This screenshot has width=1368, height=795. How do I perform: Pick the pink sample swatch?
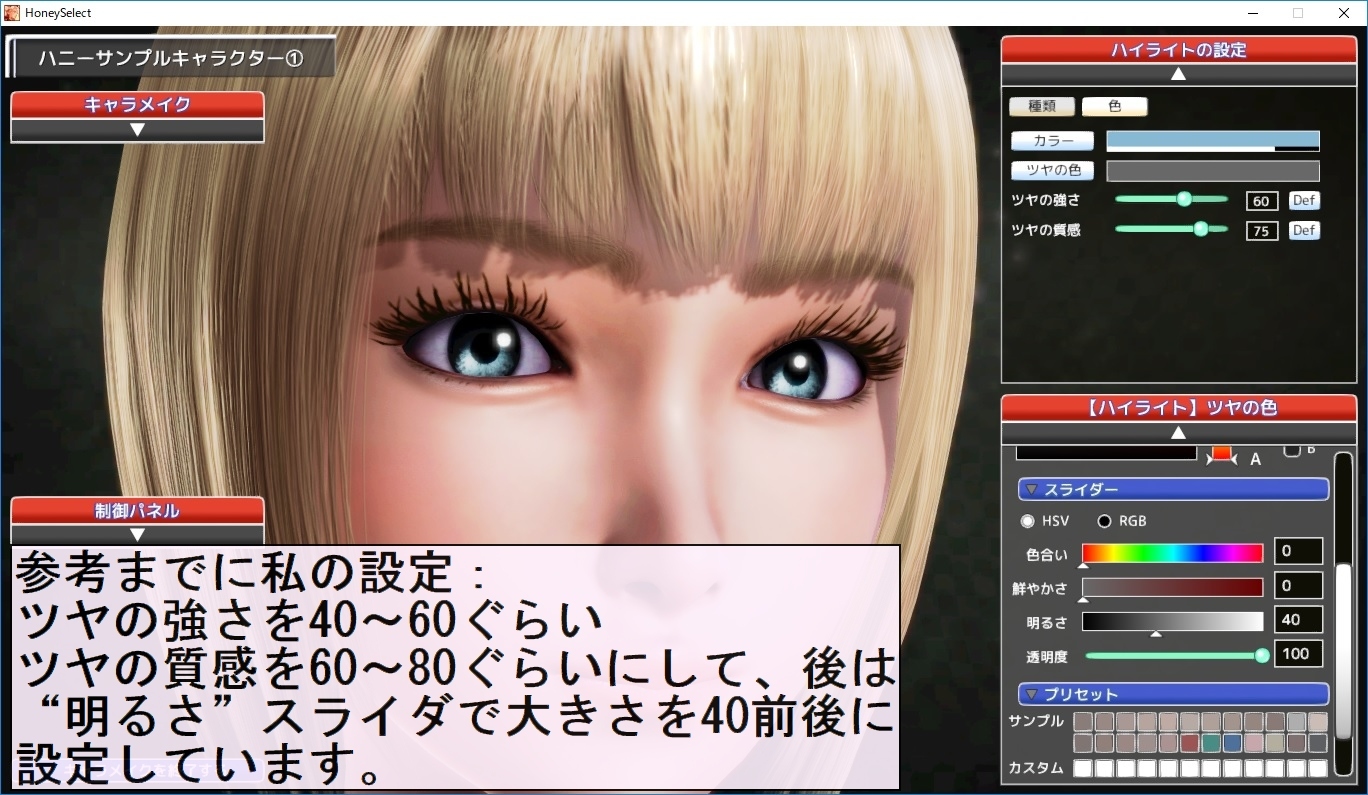coord(1254,743)
